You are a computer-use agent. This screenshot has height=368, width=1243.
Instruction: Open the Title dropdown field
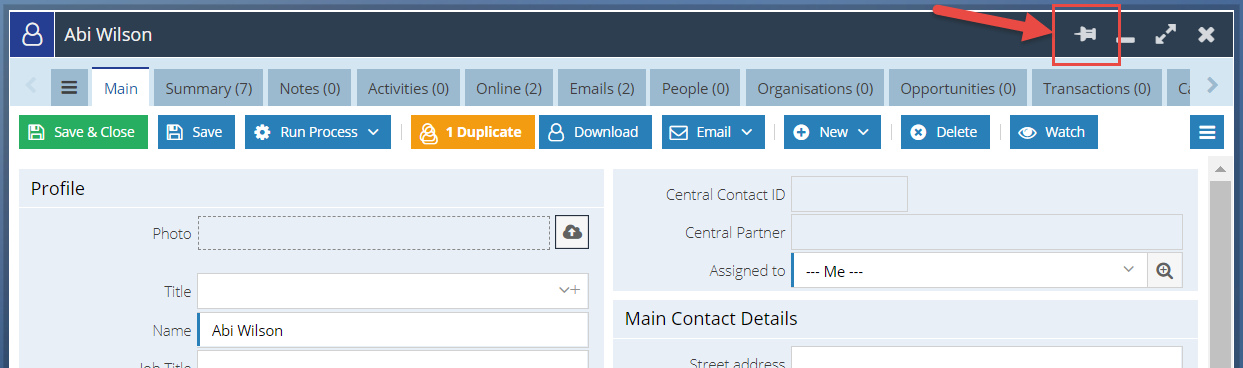[x=393, y=291]
